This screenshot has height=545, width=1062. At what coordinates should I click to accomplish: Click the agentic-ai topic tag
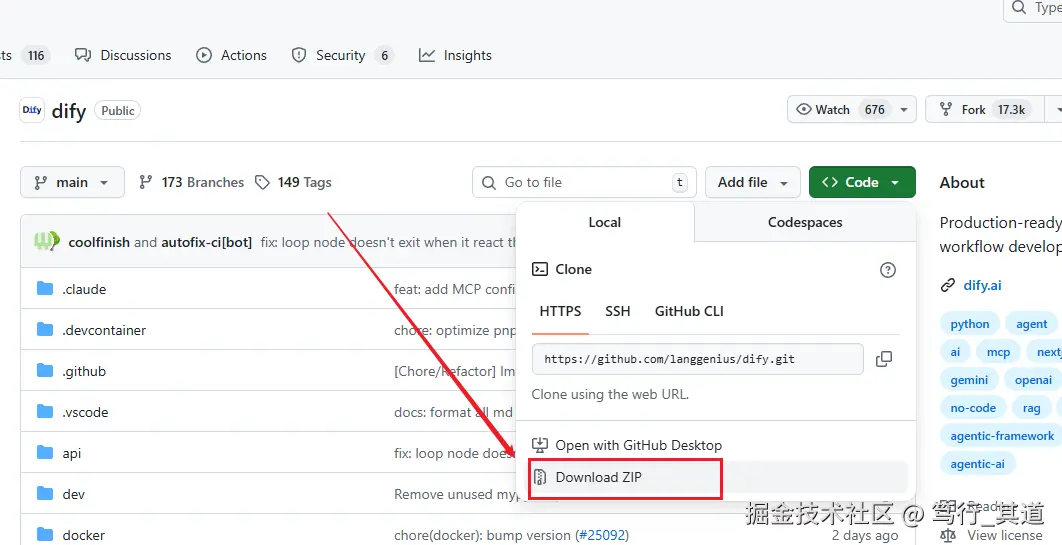click(977, 464)
